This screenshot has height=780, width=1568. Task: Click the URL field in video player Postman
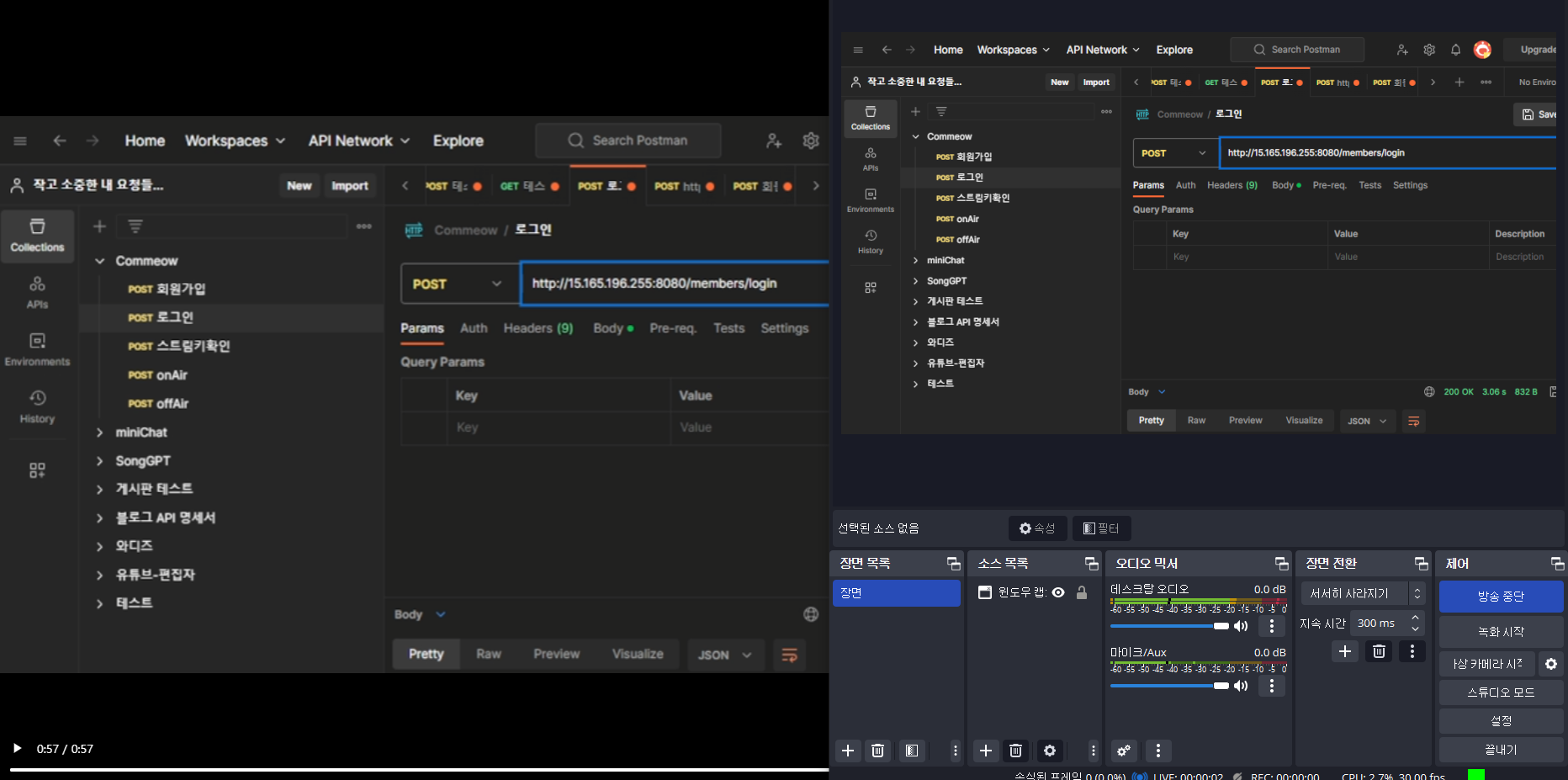pyautogui.click(x=675, y=284)
